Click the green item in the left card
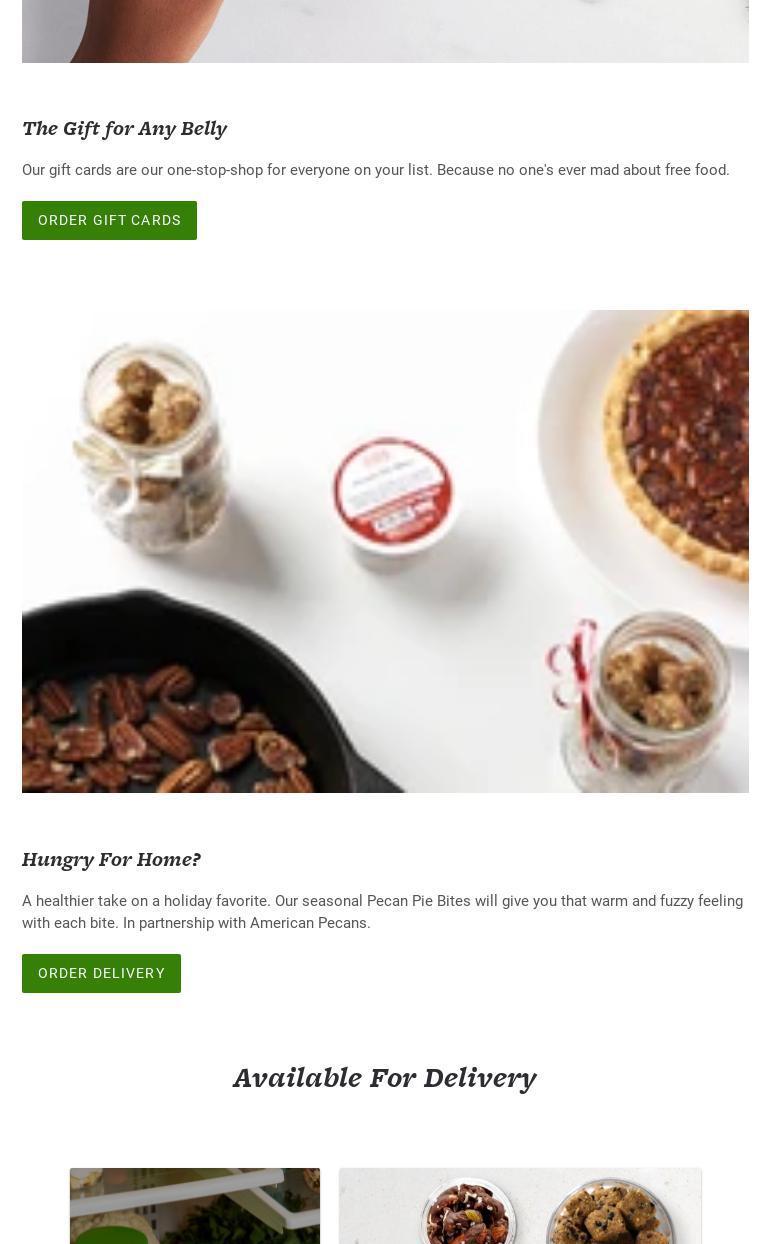Screen dimensions: 771x1244 (x=108, y=1236)
